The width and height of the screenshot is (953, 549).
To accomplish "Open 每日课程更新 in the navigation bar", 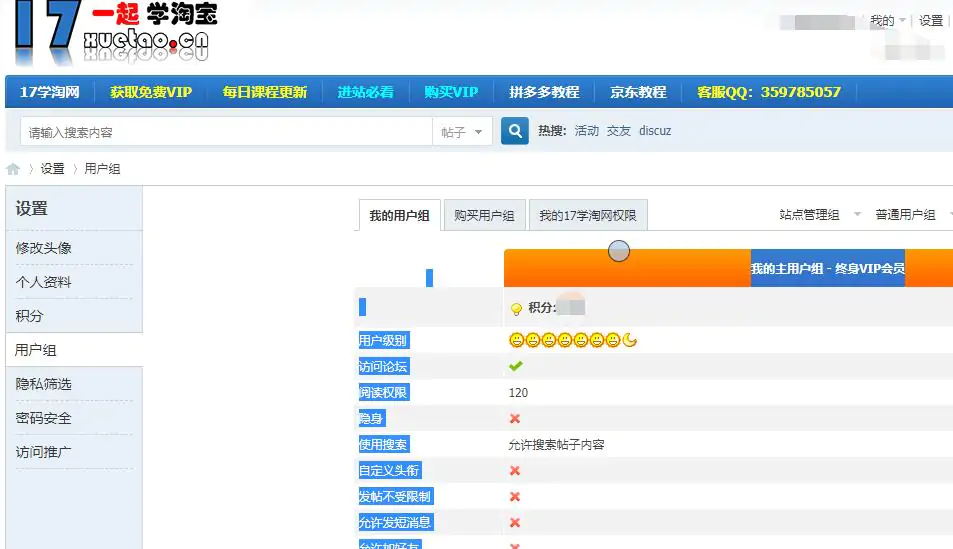I will pyautogui.click(x=264, y=92).
